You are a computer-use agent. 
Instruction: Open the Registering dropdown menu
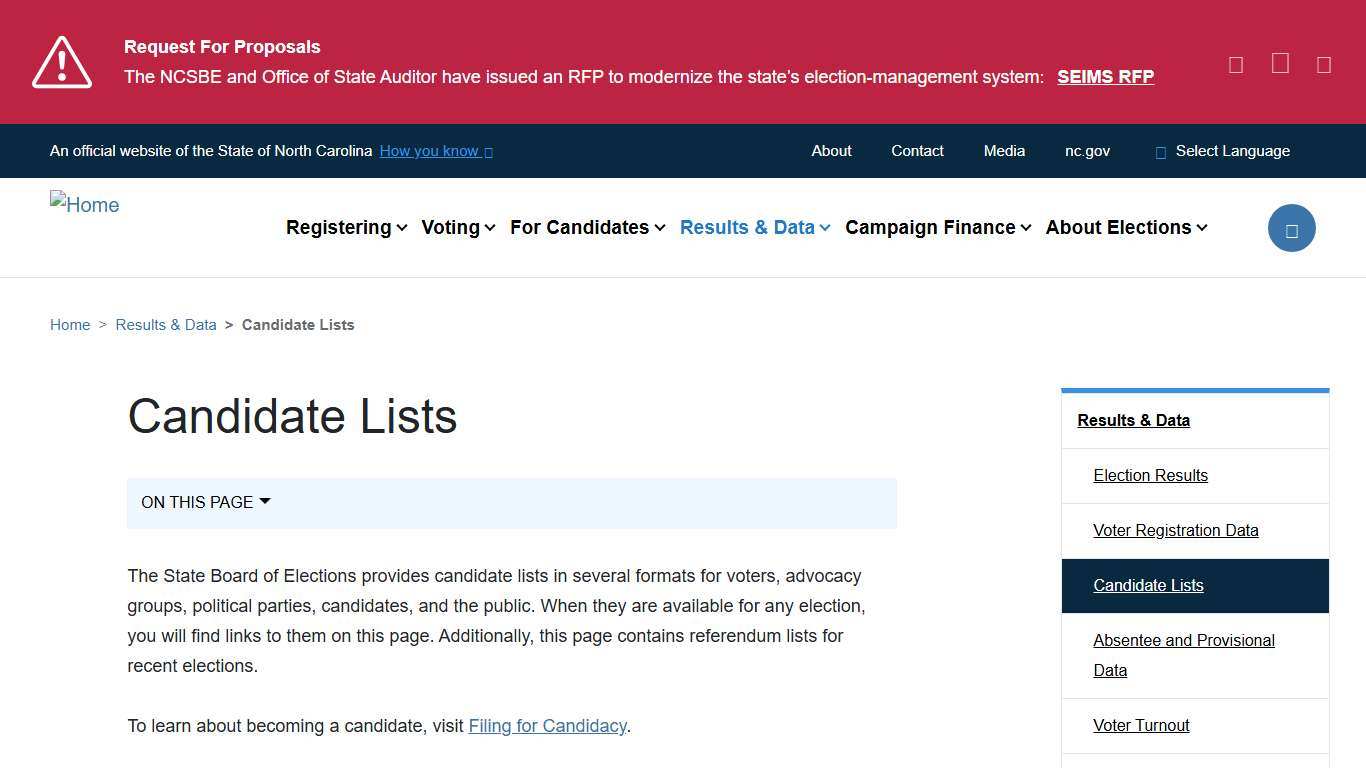tap(346, 227)
